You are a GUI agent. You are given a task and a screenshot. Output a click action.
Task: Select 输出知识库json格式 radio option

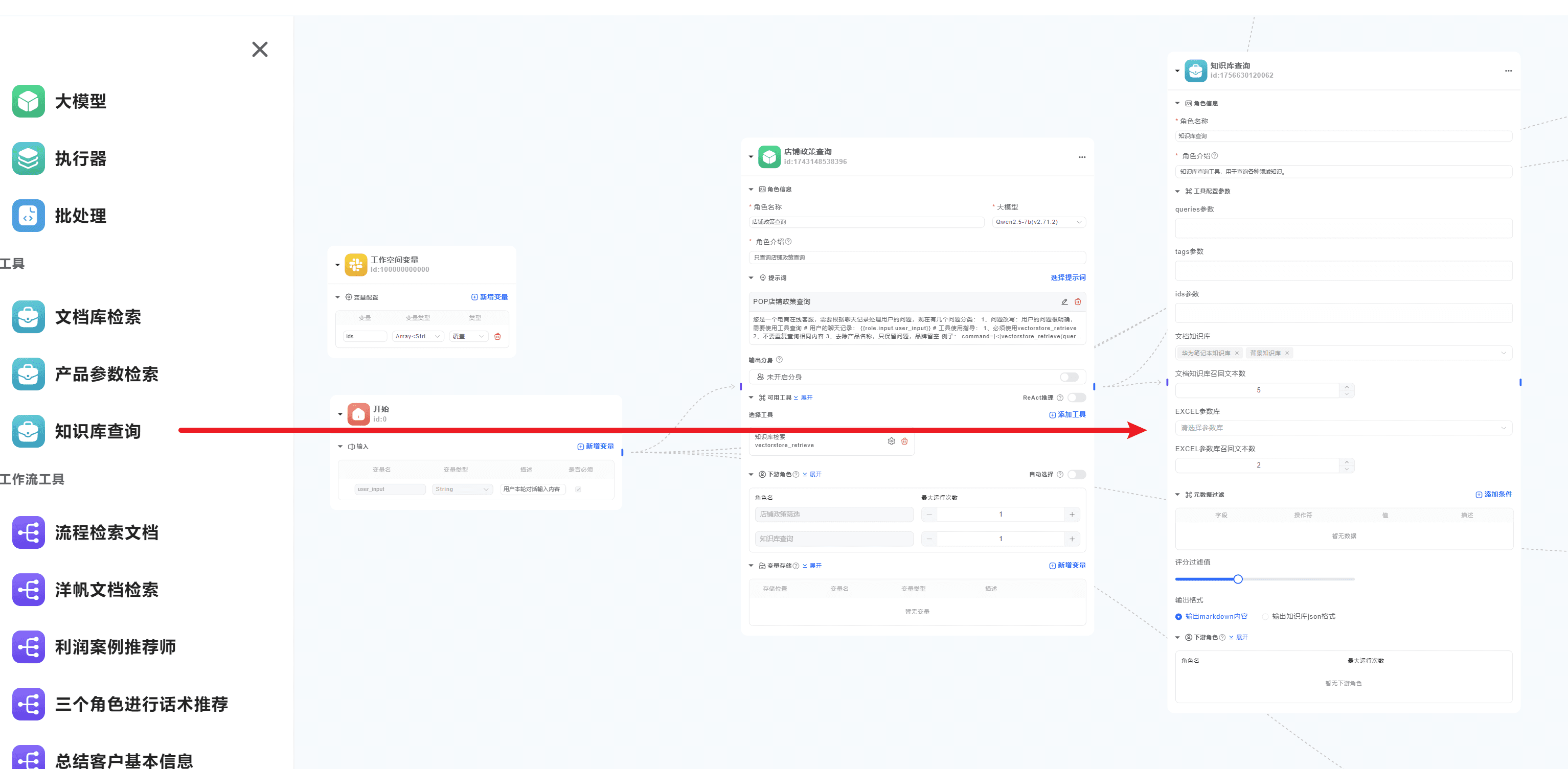click(1265, 616)
